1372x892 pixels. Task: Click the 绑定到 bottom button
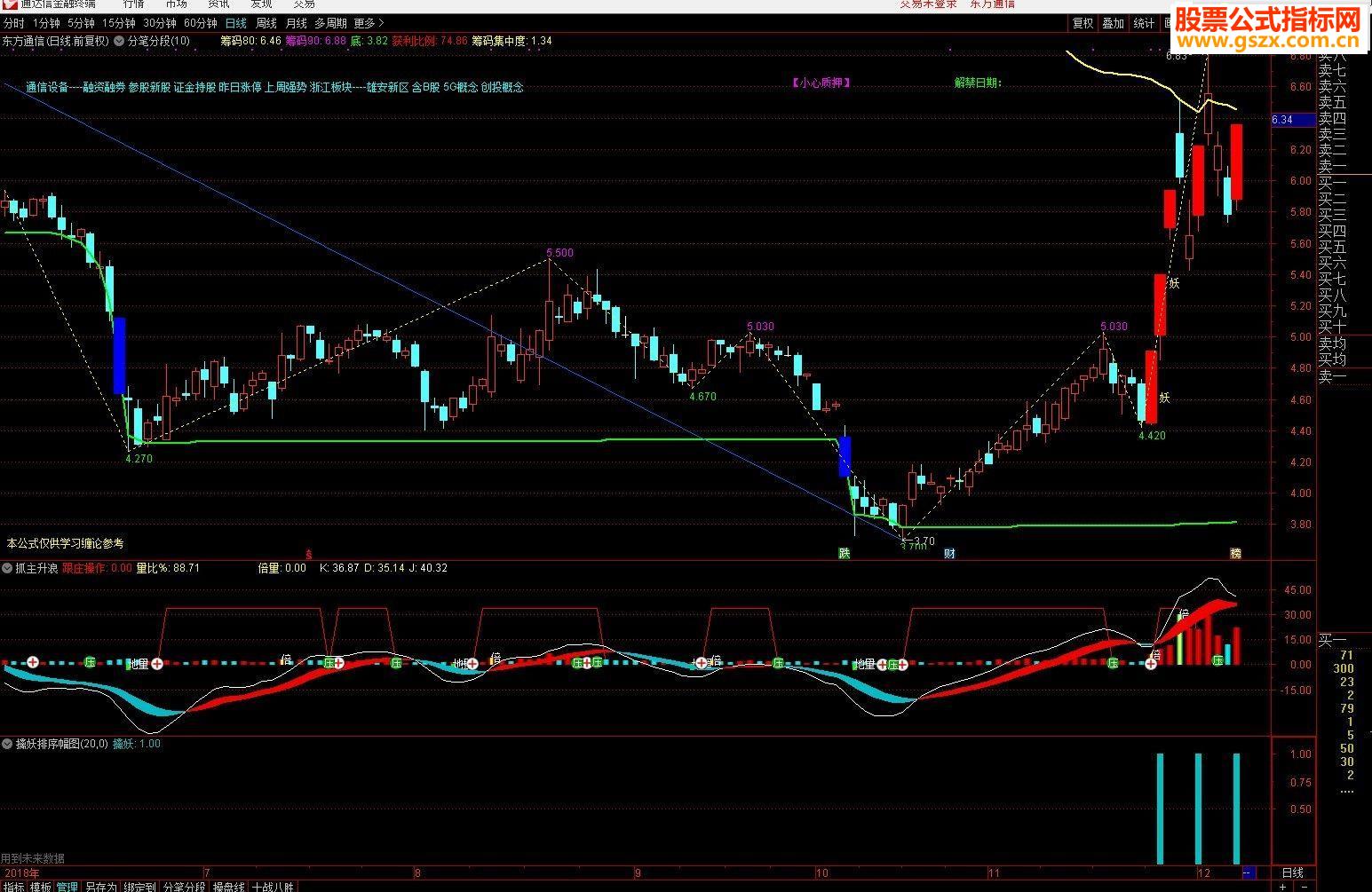139,886
